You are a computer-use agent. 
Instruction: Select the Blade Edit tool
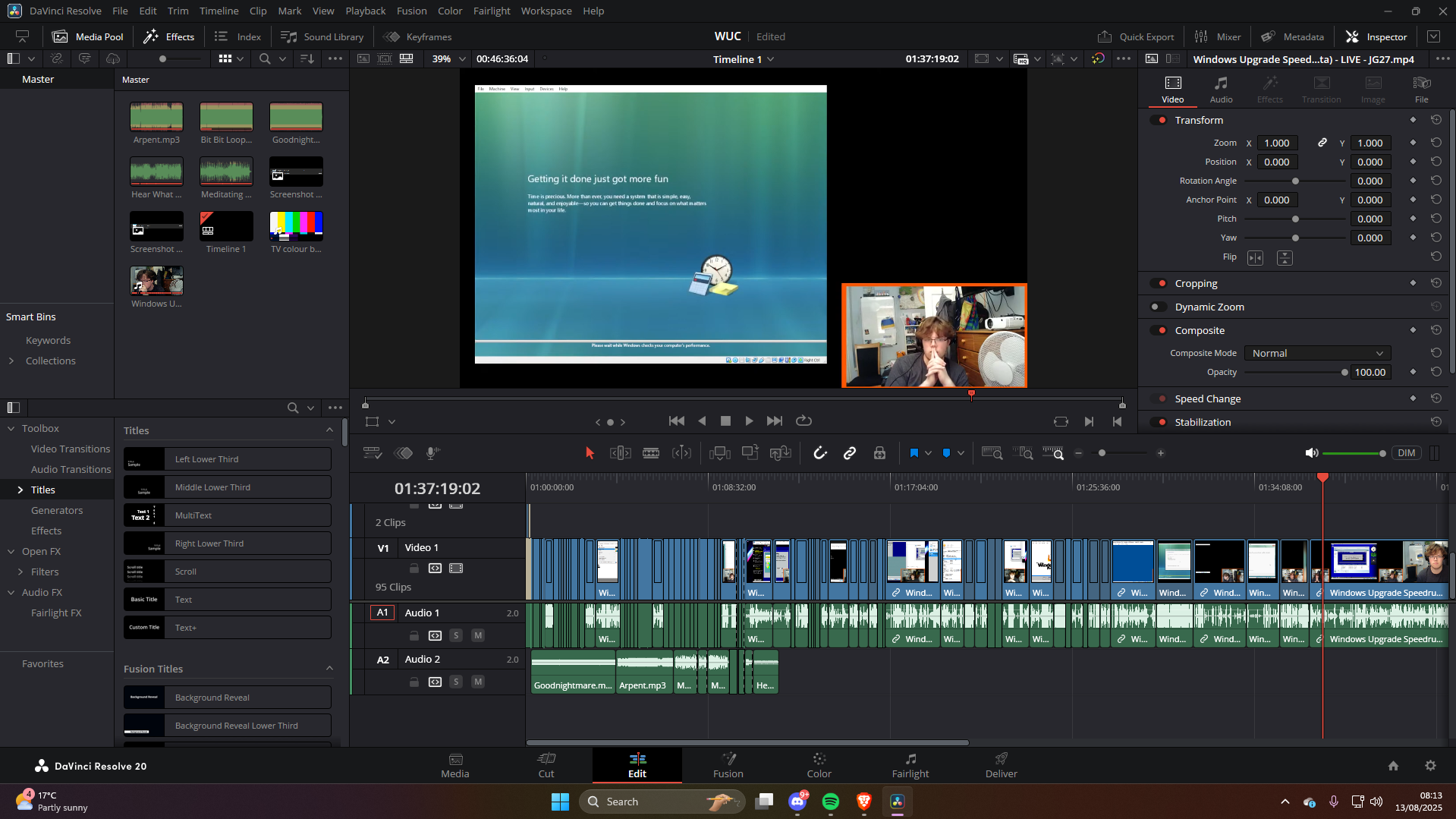651,453
